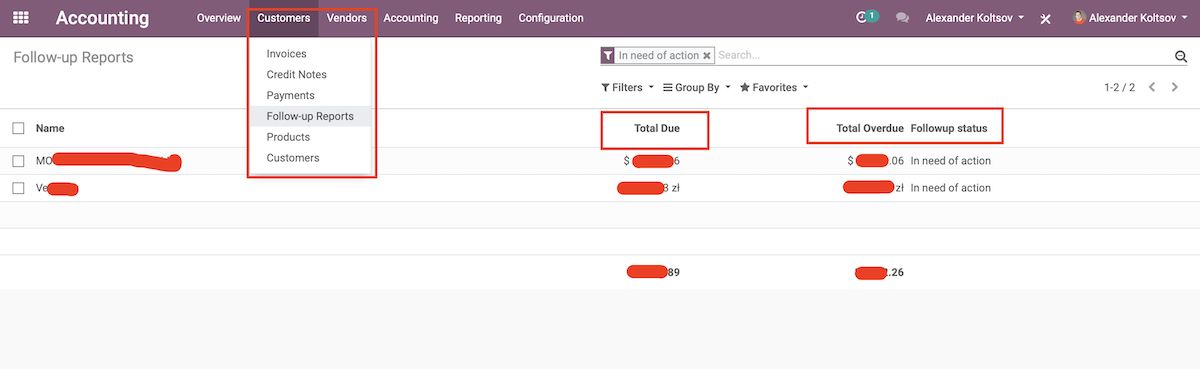Go to the next page arrow
Image resolution: width=1200 pixels, height=369 pixels.
click(x=1175, y=88)
